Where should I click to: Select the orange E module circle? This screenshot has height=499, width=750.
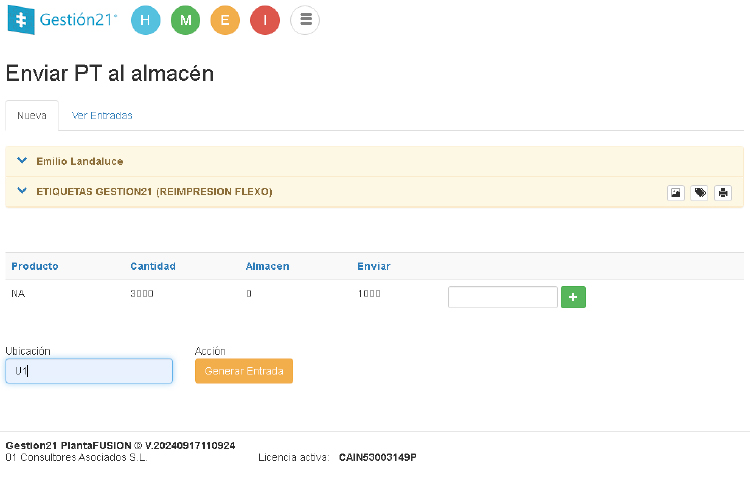pos(225,20)
